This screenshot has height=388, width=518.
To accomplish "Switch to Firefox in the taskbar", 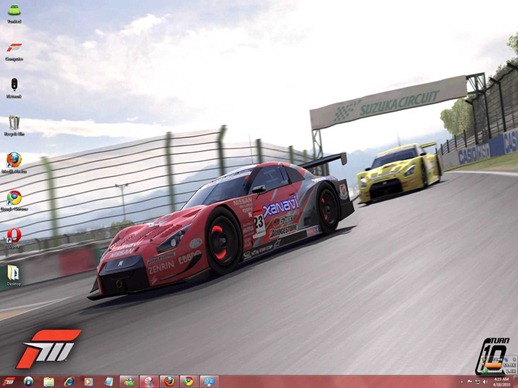I will pos(169,381).
